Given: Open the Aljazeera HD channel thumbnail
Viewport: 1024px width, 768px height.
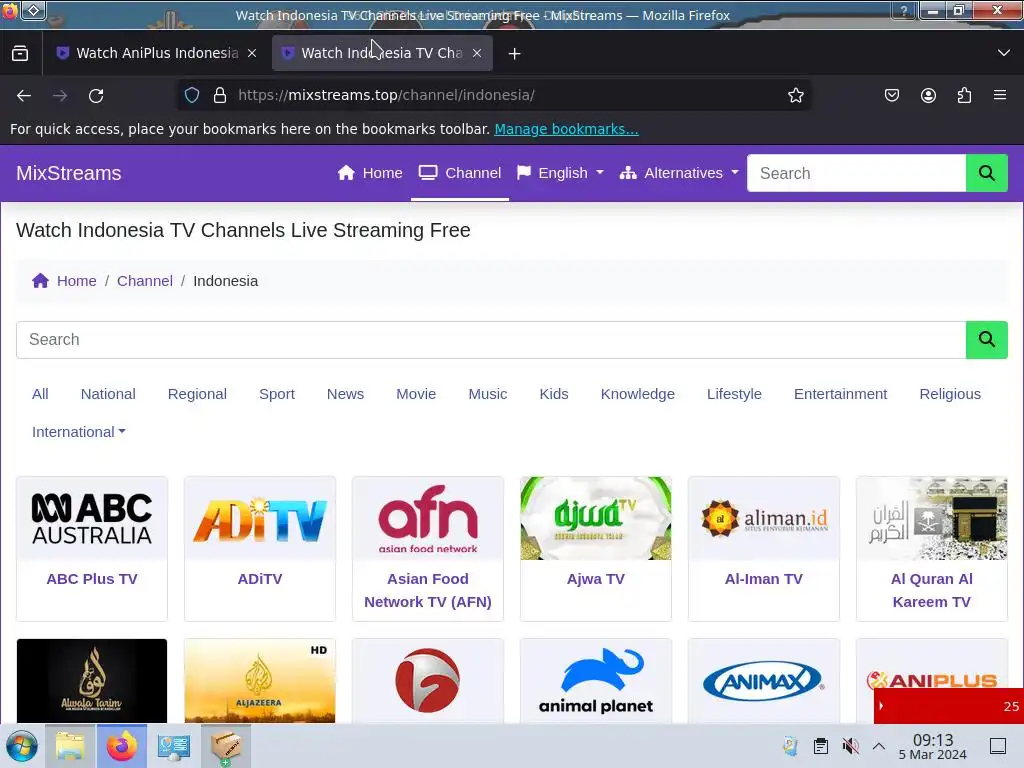Looking at the screenshot, I should pyautogui.click(x=260, y=681).
